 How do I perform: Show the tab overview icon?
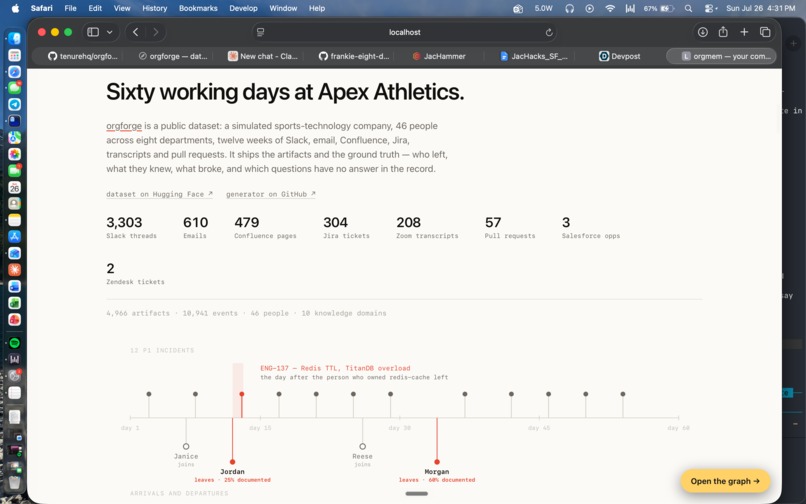[765, 32]
